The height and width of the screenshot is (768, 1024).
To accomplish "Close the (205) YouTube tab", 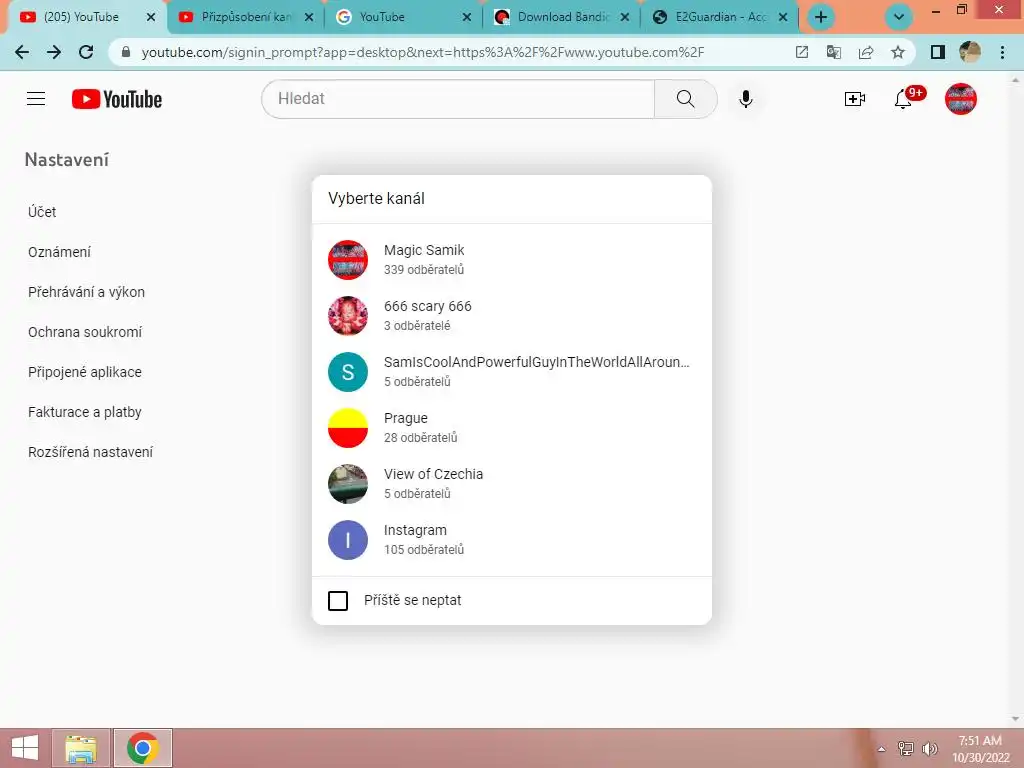I will point(151,17).
